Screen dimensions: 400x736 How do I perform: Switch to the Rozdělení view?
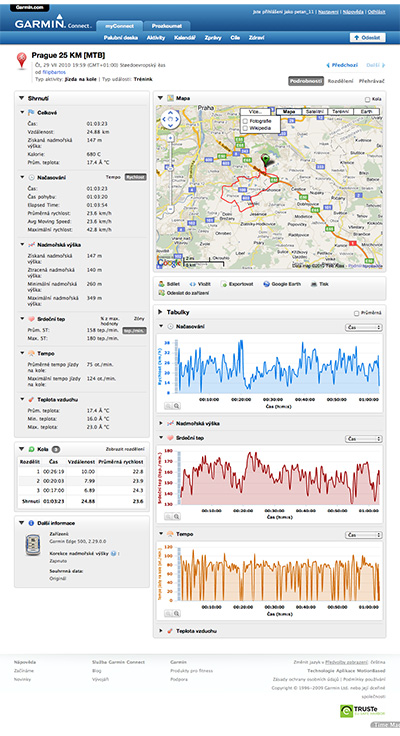click(340, 81)
